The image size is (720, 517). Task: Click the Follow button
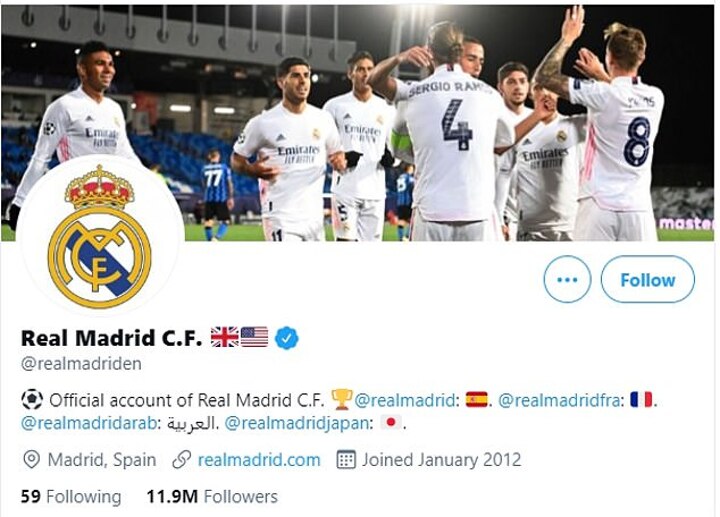pyautogui.click(x=647, y=279)
